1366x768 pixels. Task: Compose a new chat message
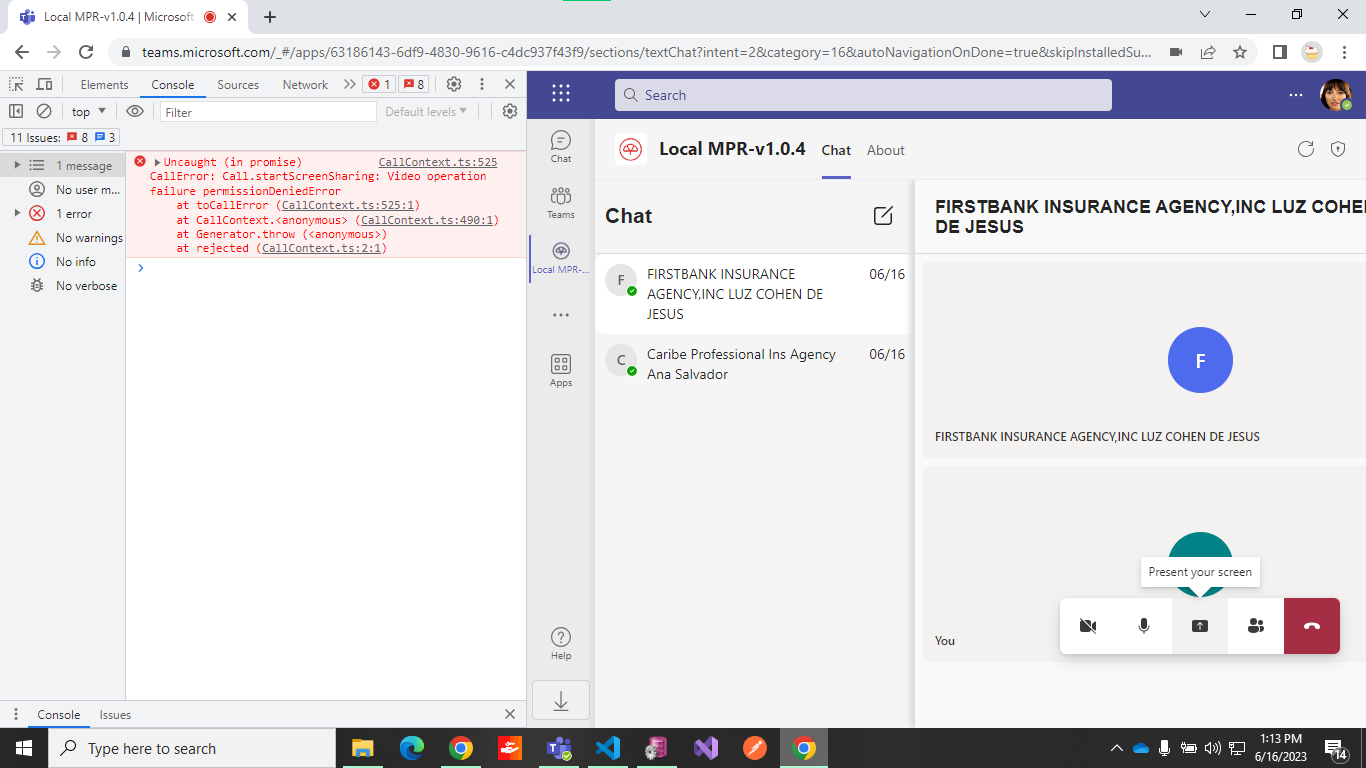(883, 215)
